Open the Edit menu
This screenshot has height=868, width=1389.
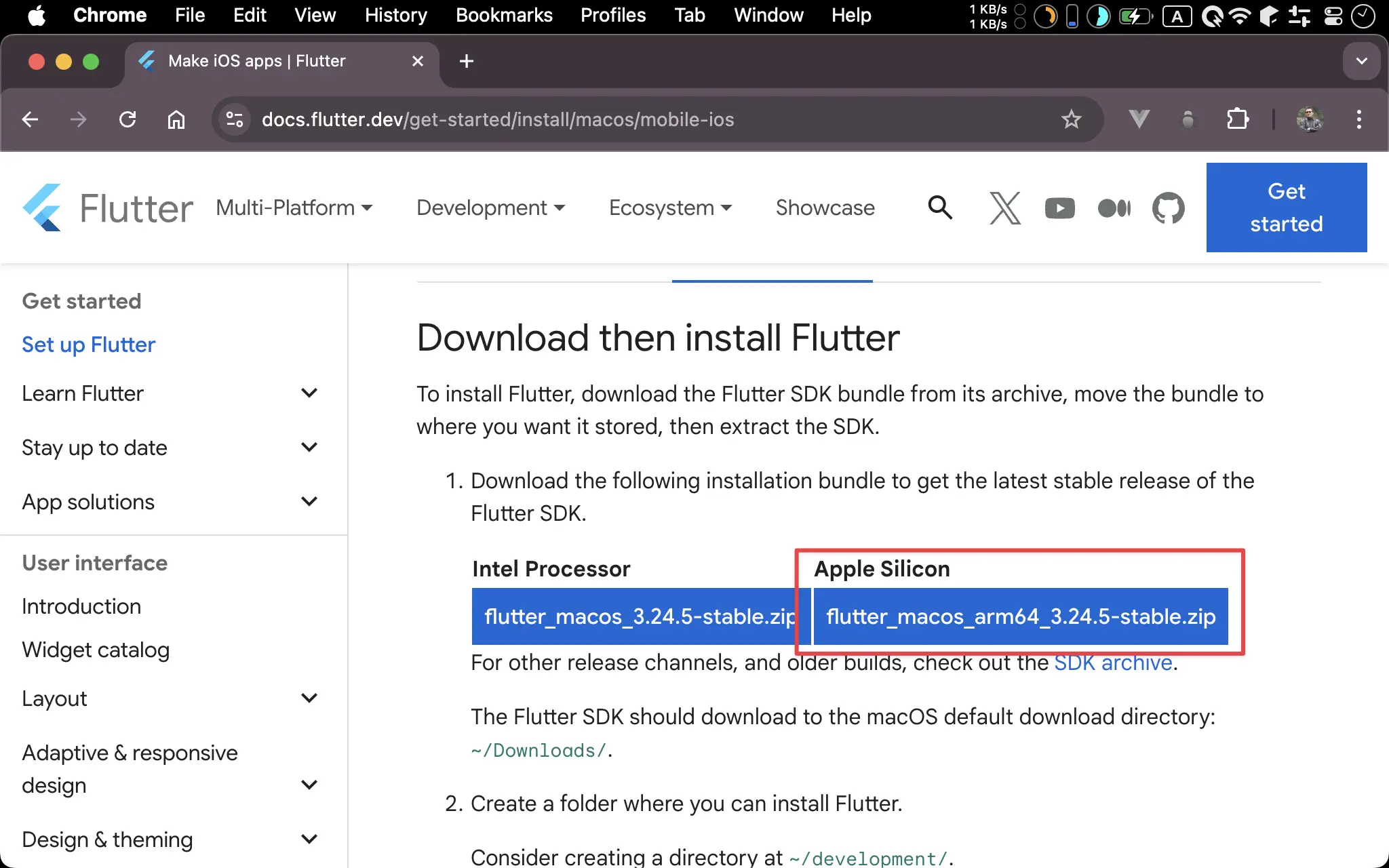pyautogui.click(x=250, y=15)
